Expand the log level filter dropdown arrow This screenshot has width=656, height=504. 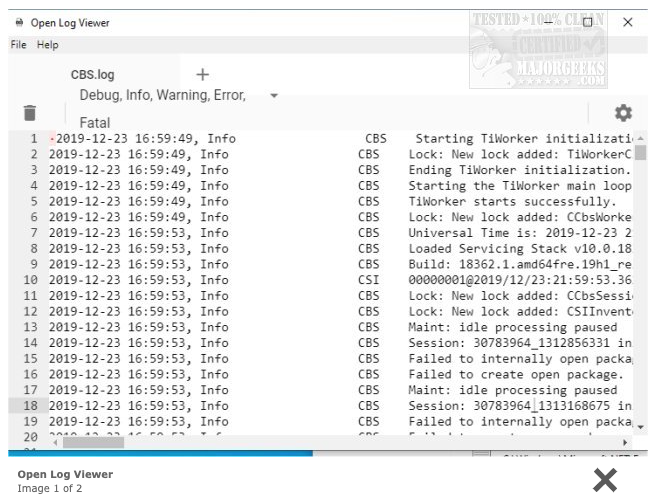(274, 96)
